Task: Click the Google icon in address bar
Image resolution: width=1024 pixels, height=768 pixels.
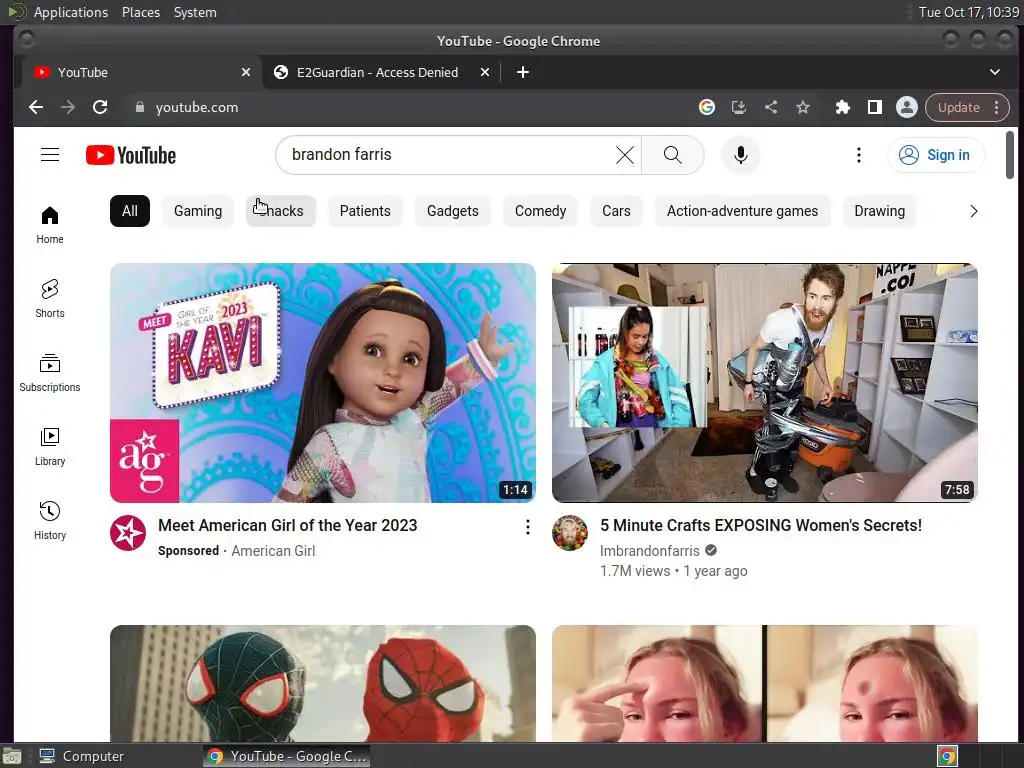Action: tap(707, 107)
